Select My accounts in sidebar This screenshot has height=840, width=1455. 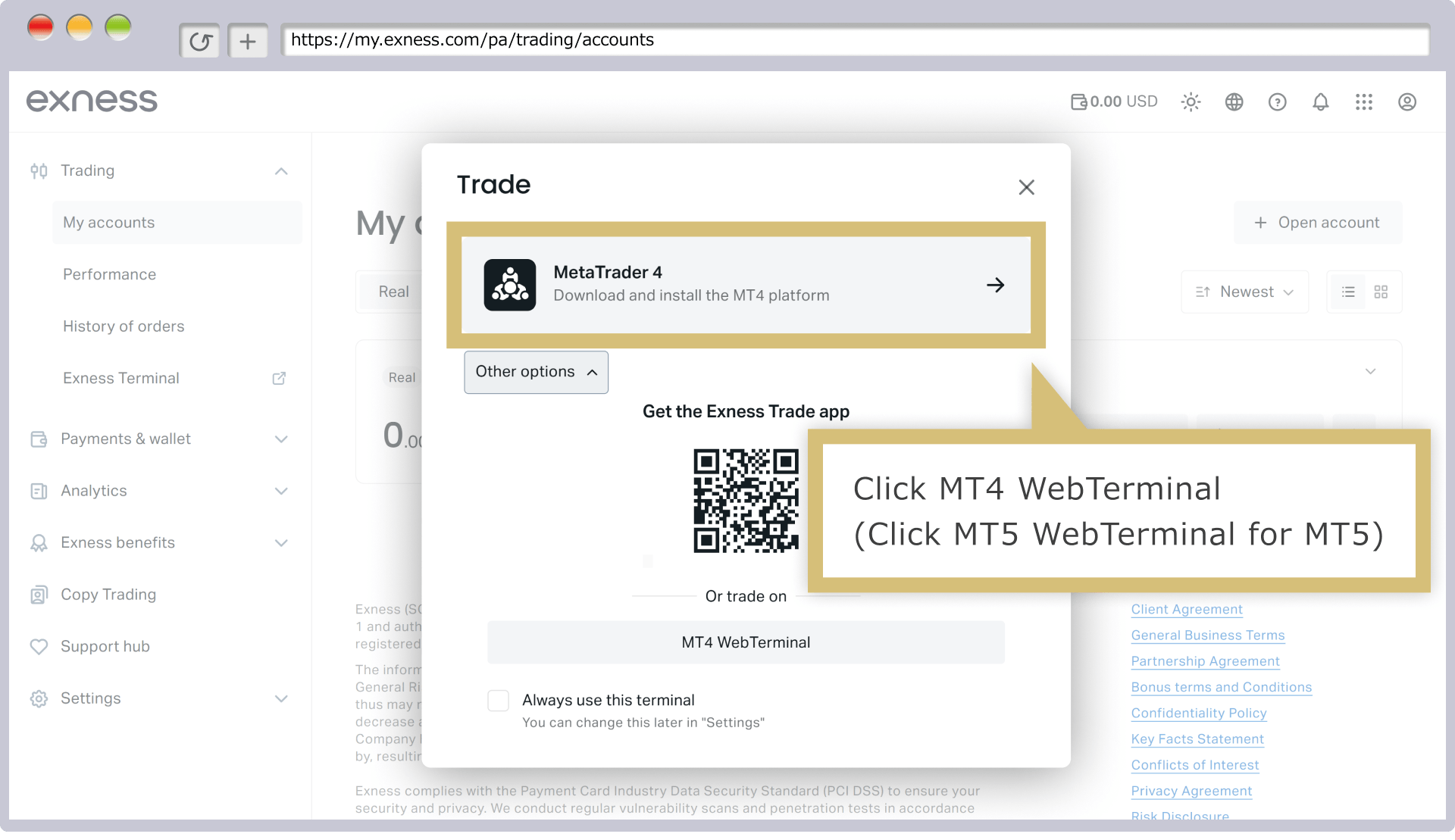pos(177,223)
